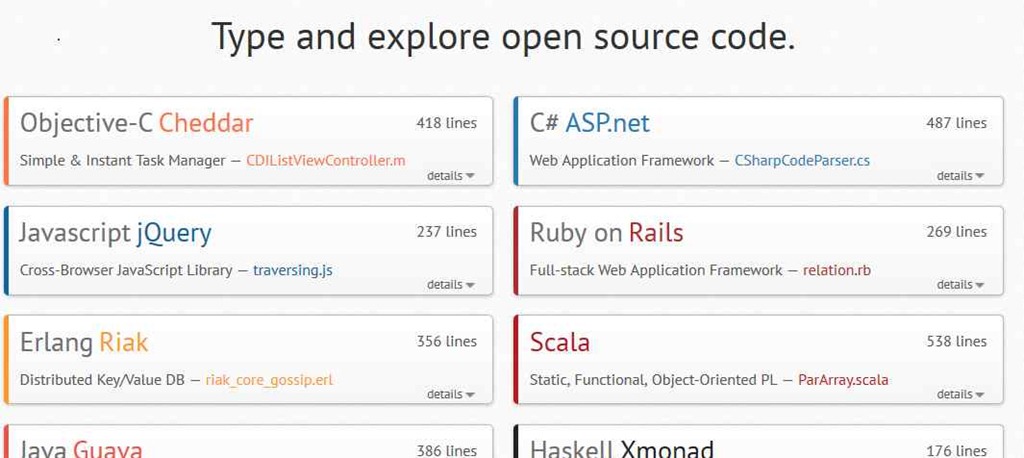Open the traversing.js file link

click(x=292, y=270)
